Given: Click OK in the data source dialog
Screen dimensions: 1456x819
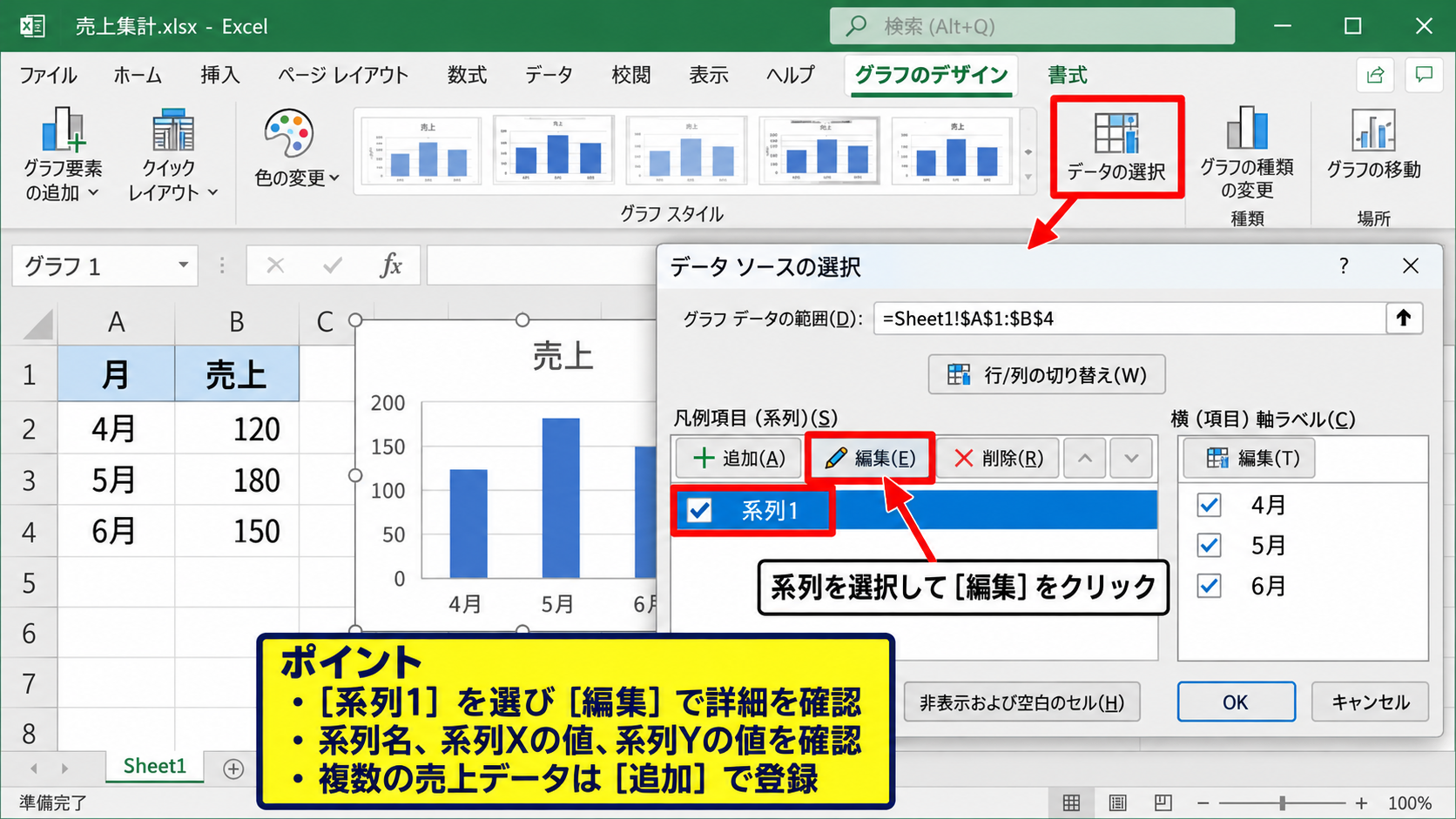Looking at the screenshot, I should point(1236,702).
